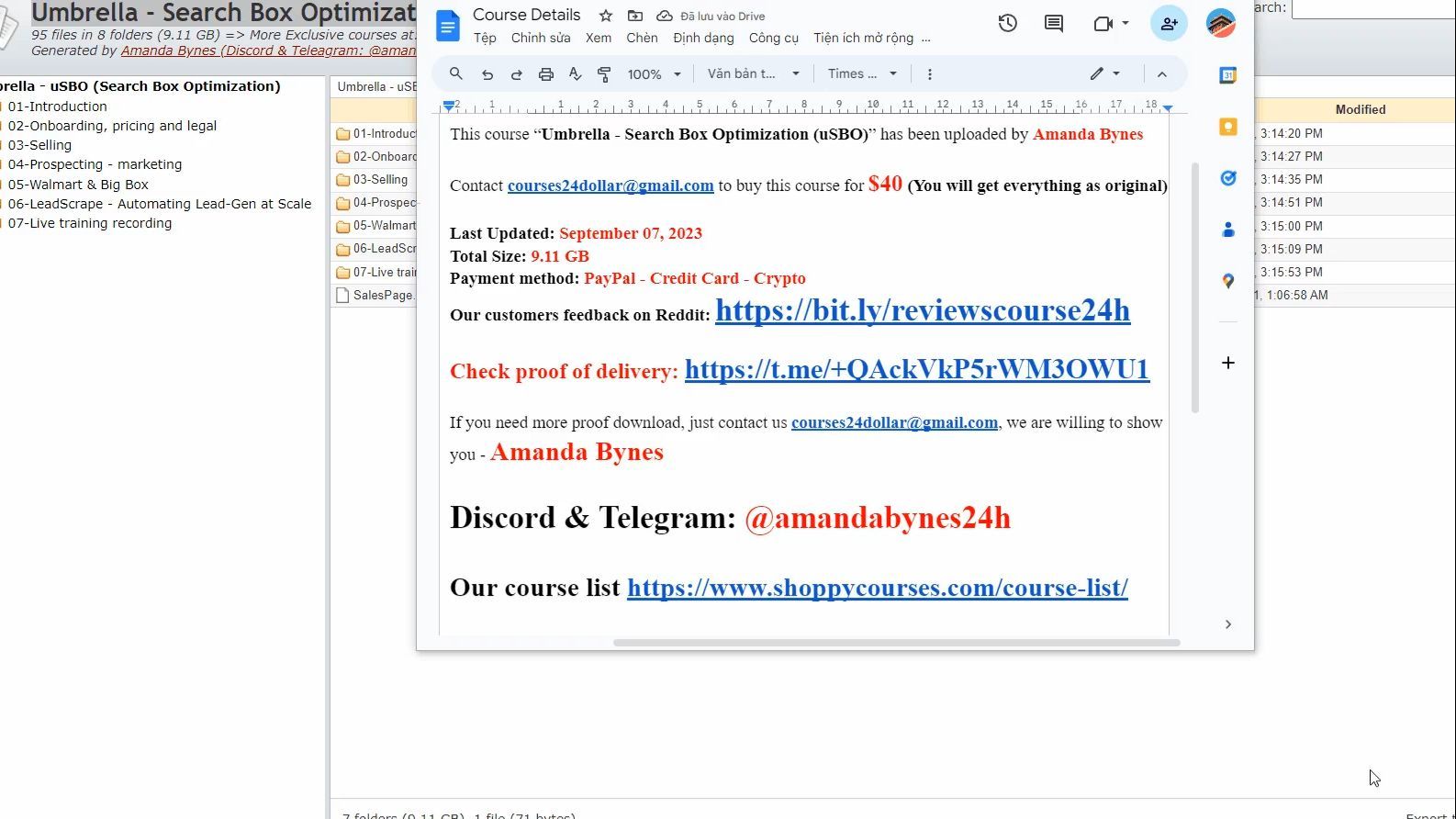Select 01-Introduction in the left tree

[x=57, y=107]
